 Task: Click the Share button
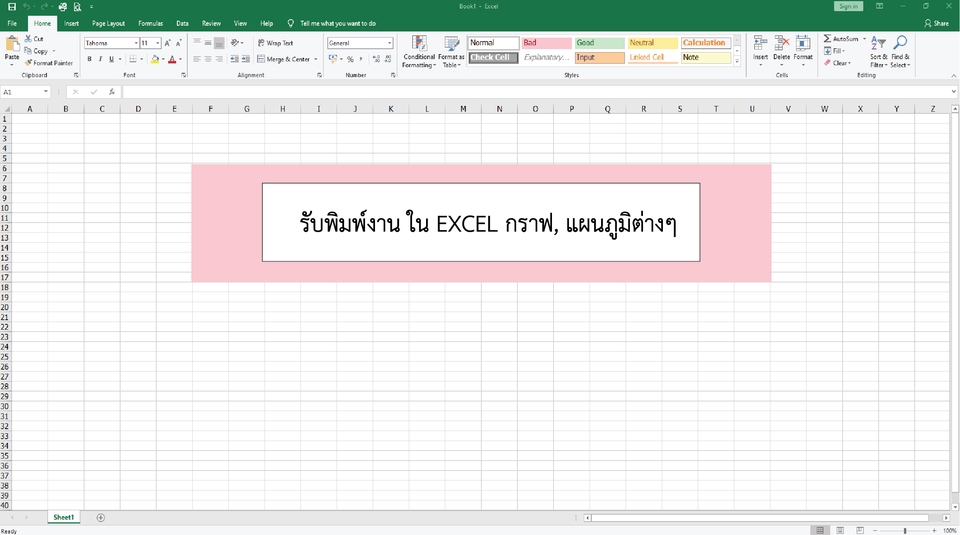(937, 23)
